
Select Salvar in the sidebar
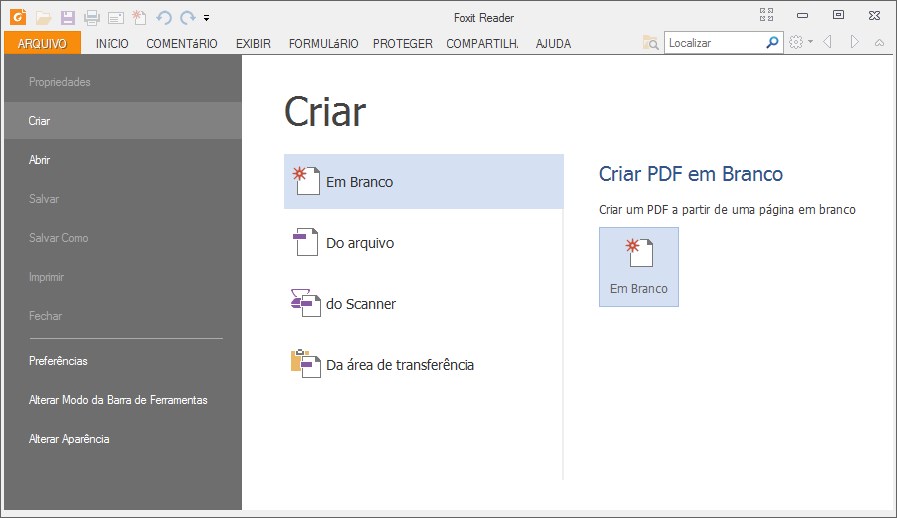123,199
